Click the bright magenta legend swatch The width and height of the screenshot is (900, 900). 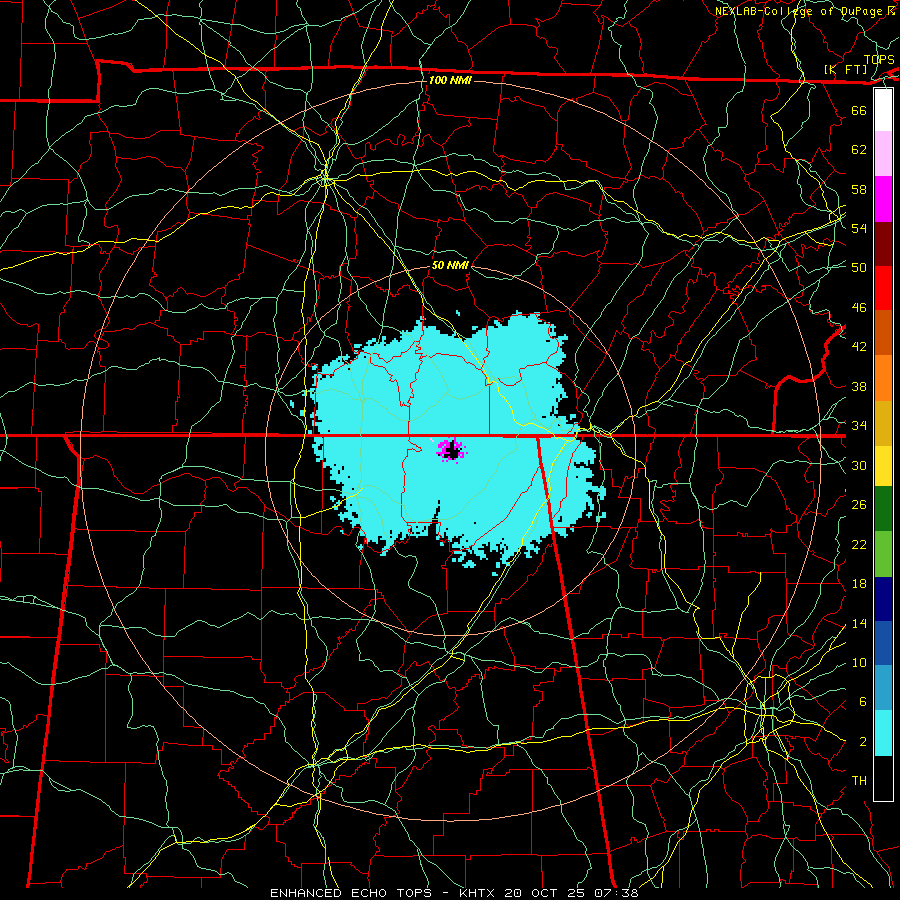pyautogui.click(x=883, y=199)
